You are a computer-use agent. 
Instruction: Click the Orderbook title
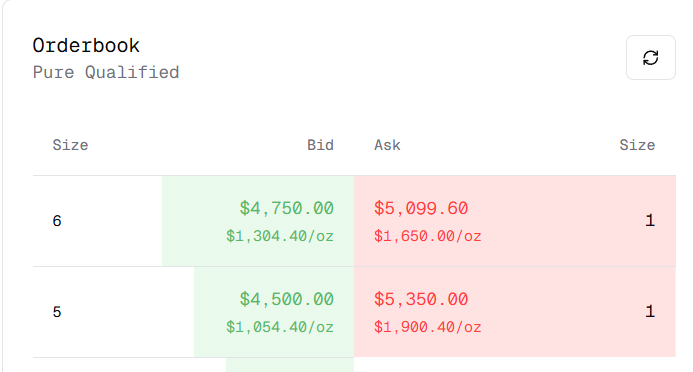coord(86,46)
